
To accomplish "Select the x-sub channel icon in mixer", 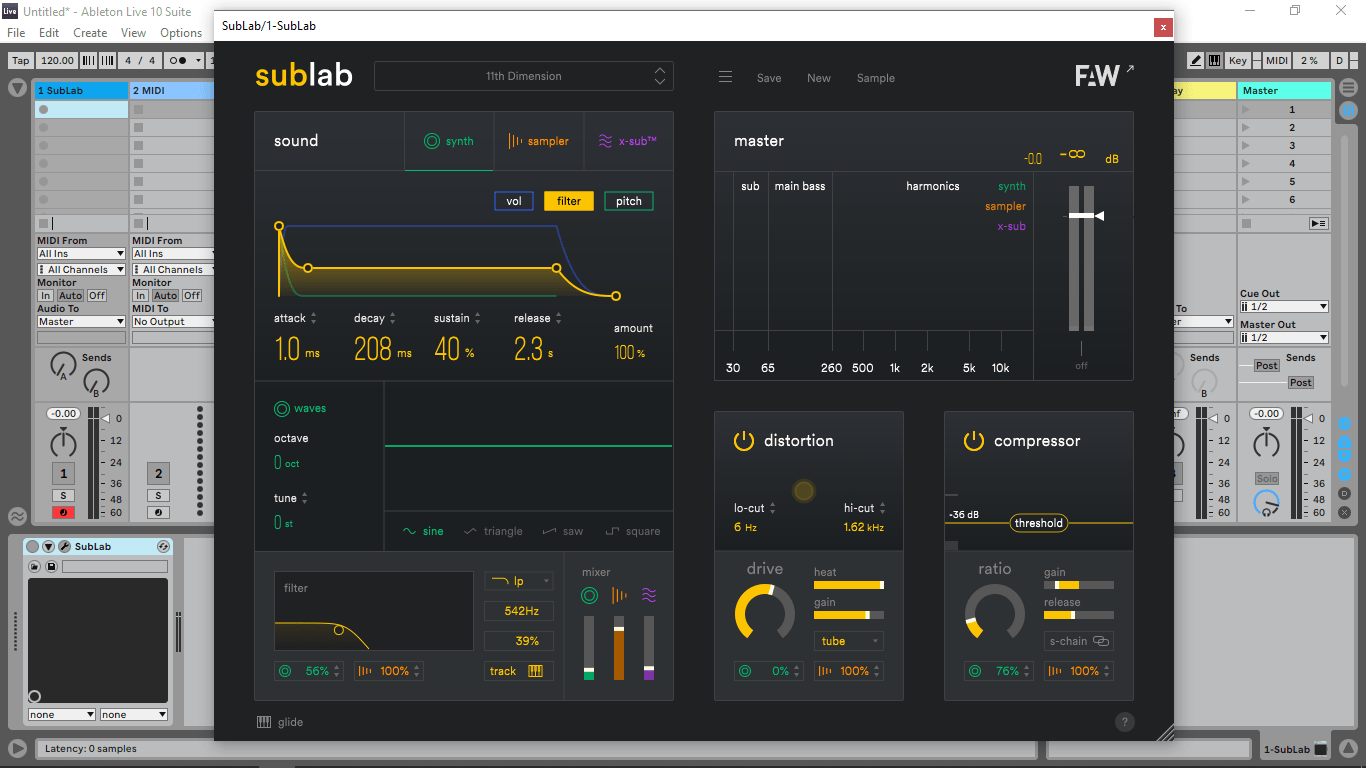I will click(649, 596).
